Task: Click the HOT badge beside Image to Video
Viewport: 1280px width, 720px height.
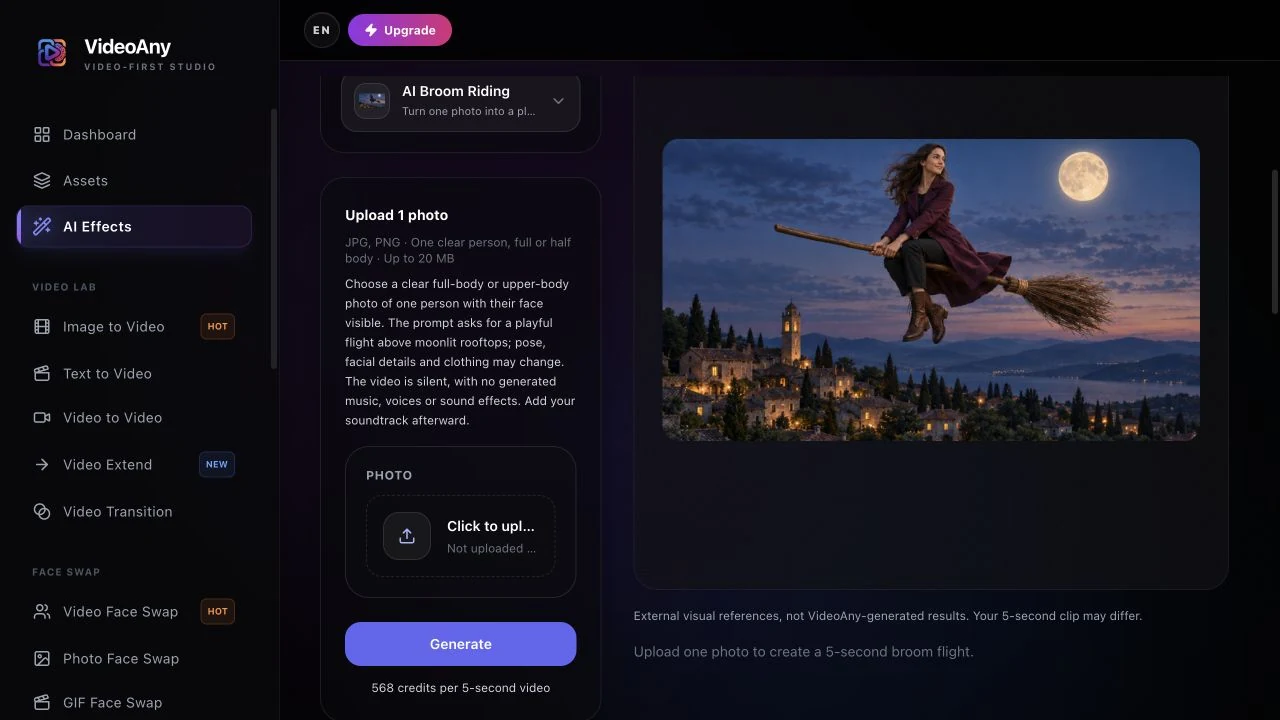Action: (x=217, y=327)
